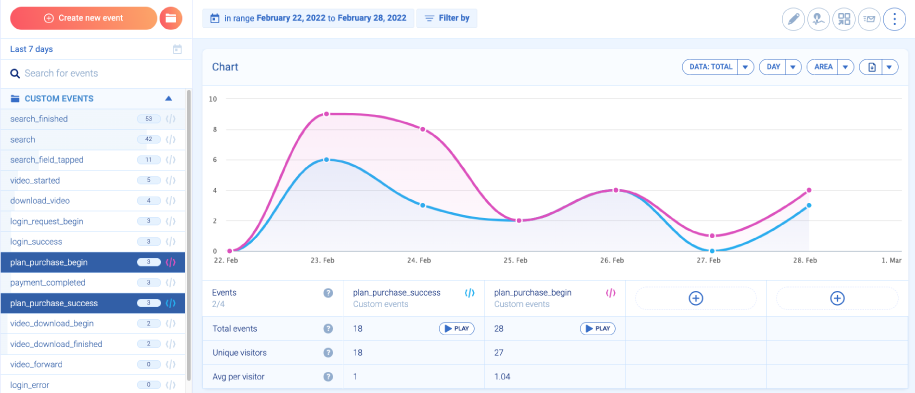The height and width of the screenshot is (393, 915).
Task: Open the QR code icon button
Action: [844, 19]
